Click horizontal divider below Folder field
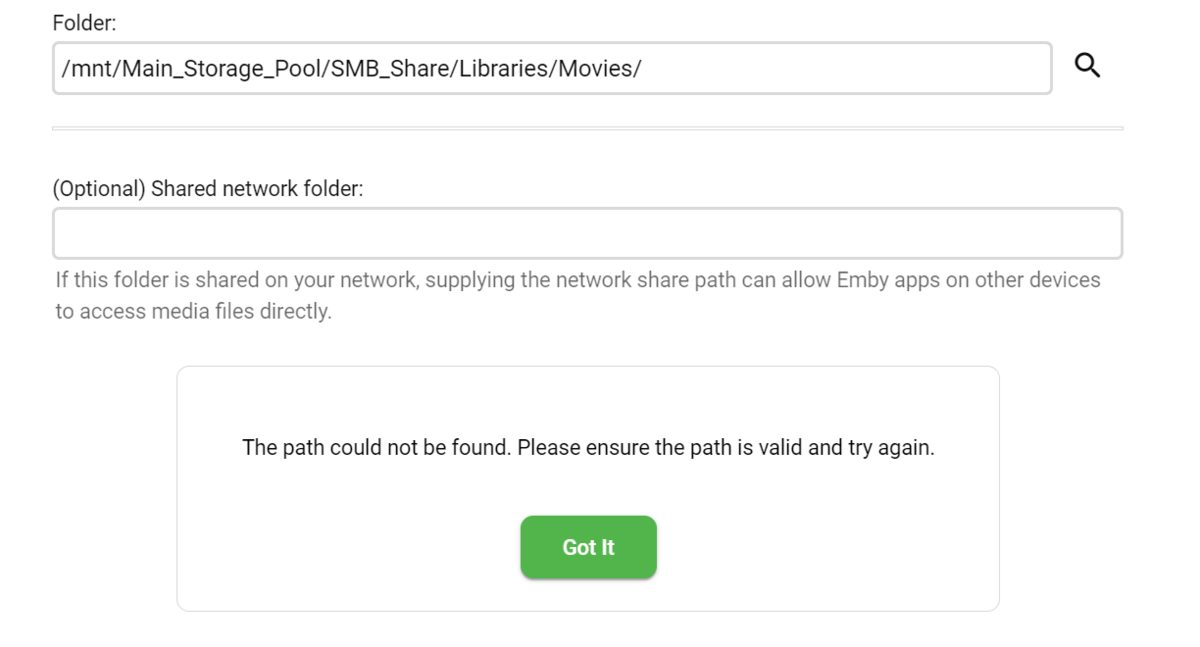Viewport: 1200px width, 647px height. (x=587, y=128)
